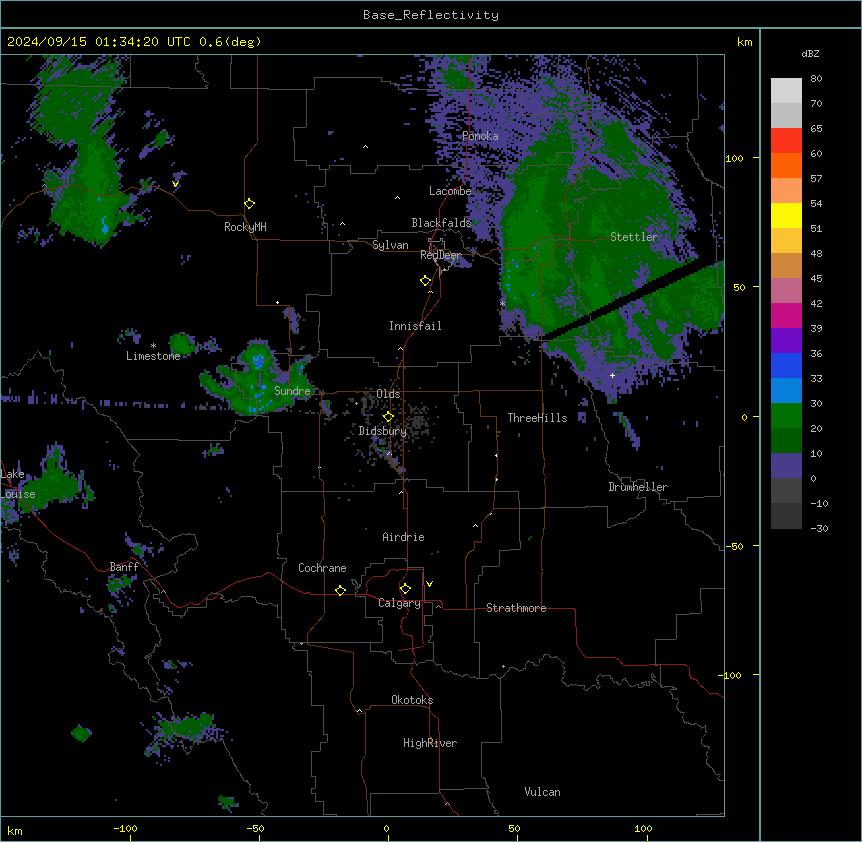This screenshot has width=862, height=842.
Task: Click the Didsbury city label
Action: tap(383, 431)
